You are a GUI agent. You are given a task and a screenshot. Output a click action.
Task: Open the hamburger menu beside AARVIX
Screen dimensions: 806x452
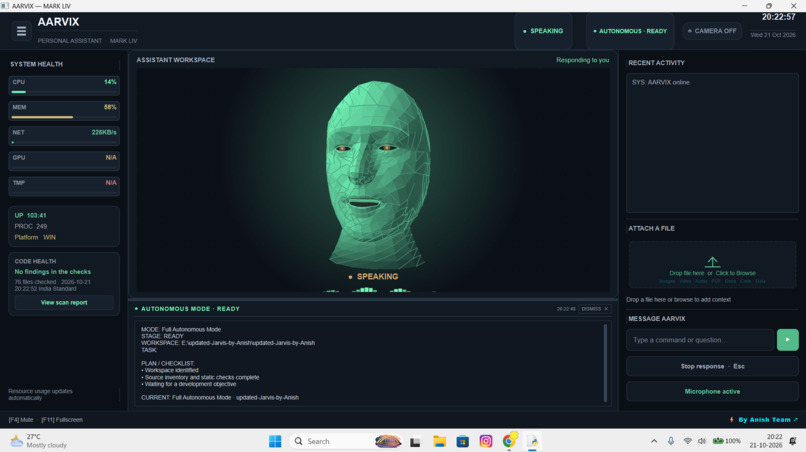21,31
